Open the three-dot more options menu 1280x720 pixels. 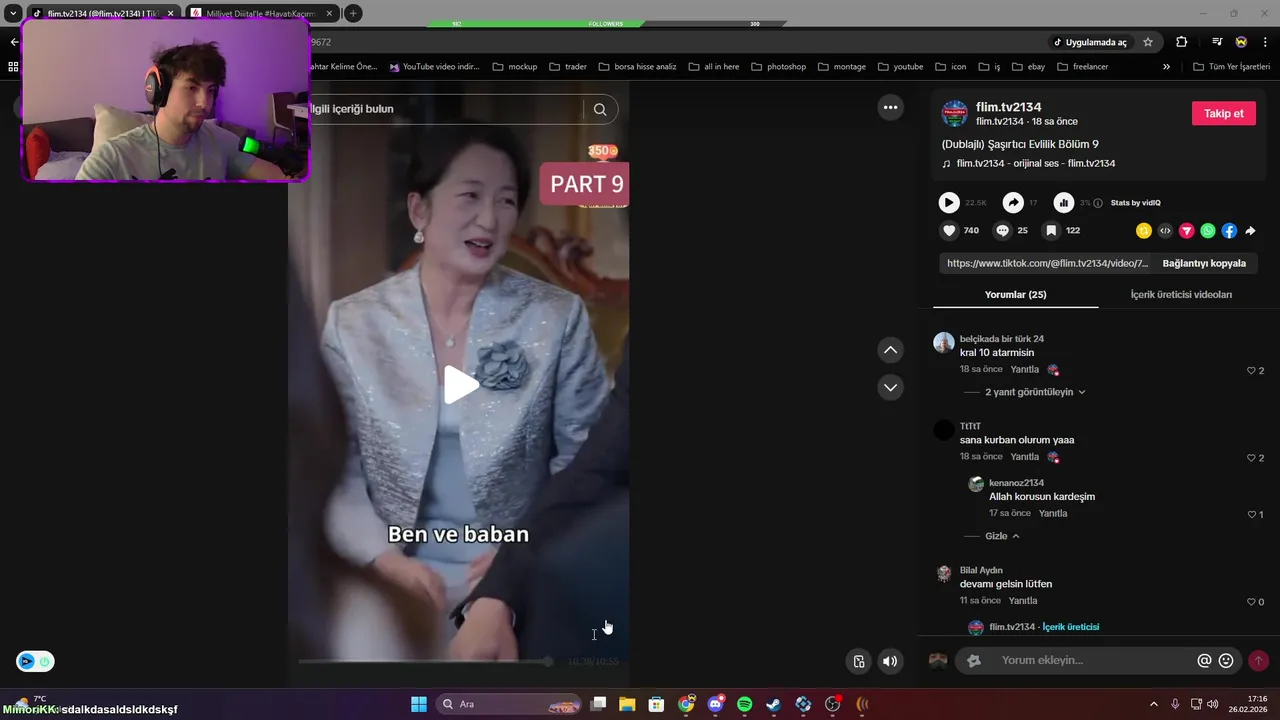(890, 107)
